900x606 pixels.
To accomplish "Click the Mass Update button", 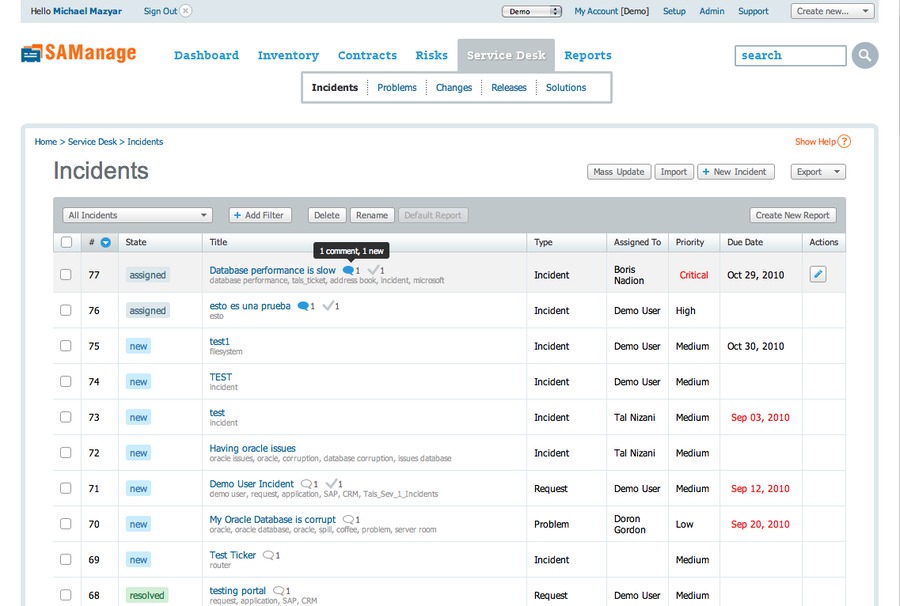I will click(x=619, y=172).
